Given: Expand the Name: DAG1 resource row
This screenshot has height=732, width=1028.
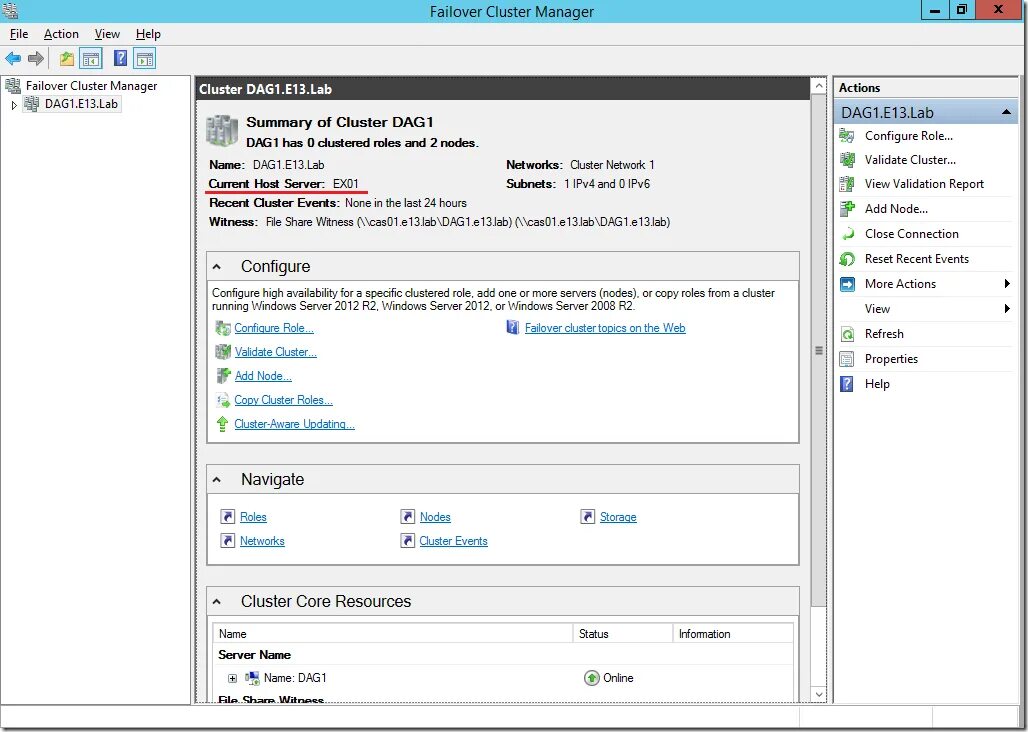Looking at the screenshot, I should (x=232, y=678).
